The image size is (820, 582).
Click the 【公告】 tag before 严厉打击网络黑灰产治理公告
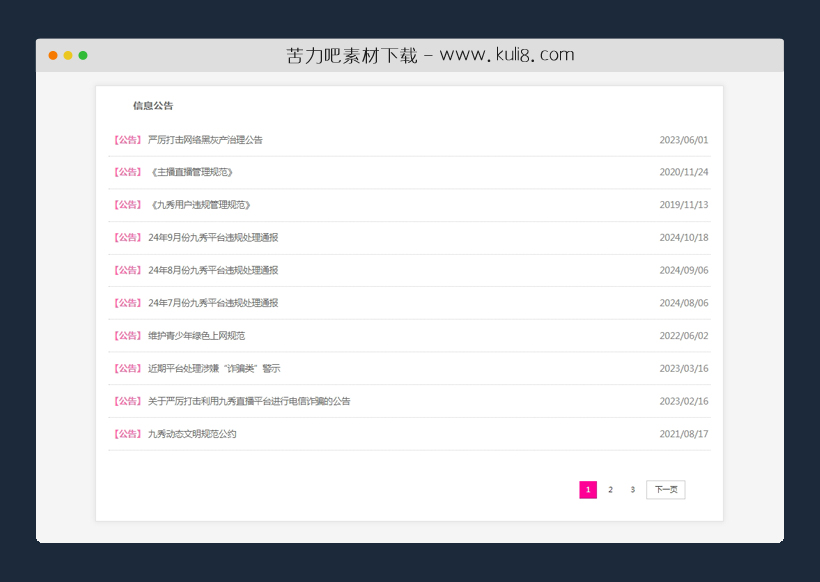127,139
